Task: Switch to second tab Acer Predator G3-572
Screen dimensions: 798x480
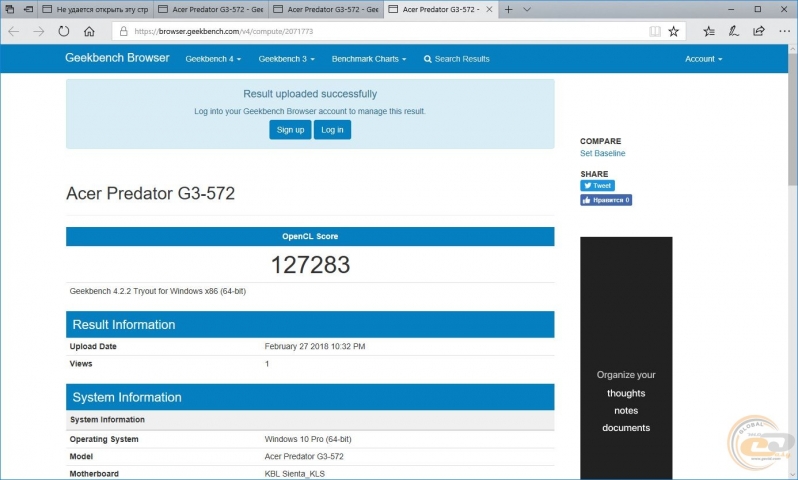Action: (211, 9)
